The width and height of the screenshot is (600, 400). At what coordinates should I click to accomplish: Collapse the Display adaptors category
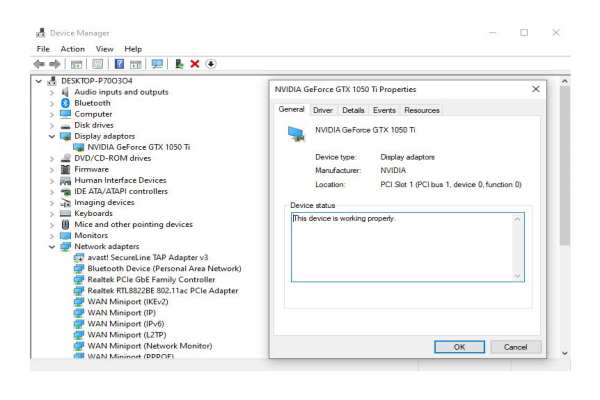pyautogui.click(x=52, y=136)
